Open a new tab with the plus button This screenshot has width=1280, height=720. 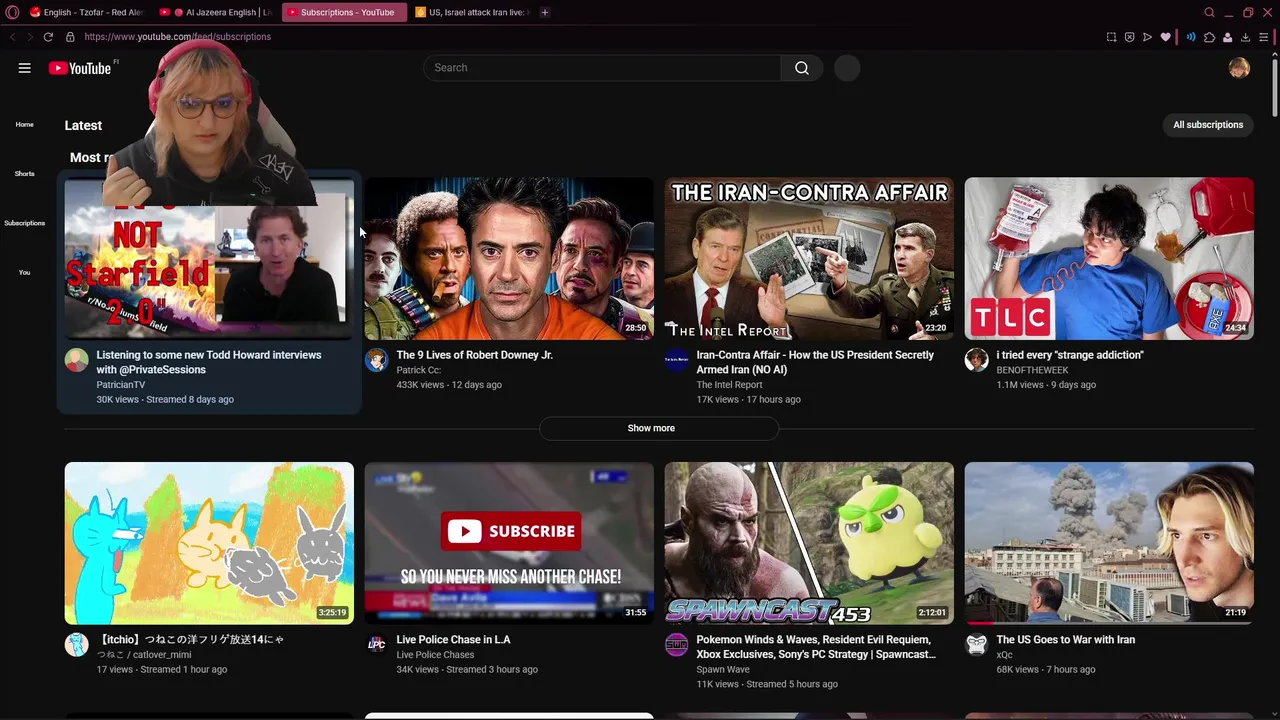[x=545, y=12]
